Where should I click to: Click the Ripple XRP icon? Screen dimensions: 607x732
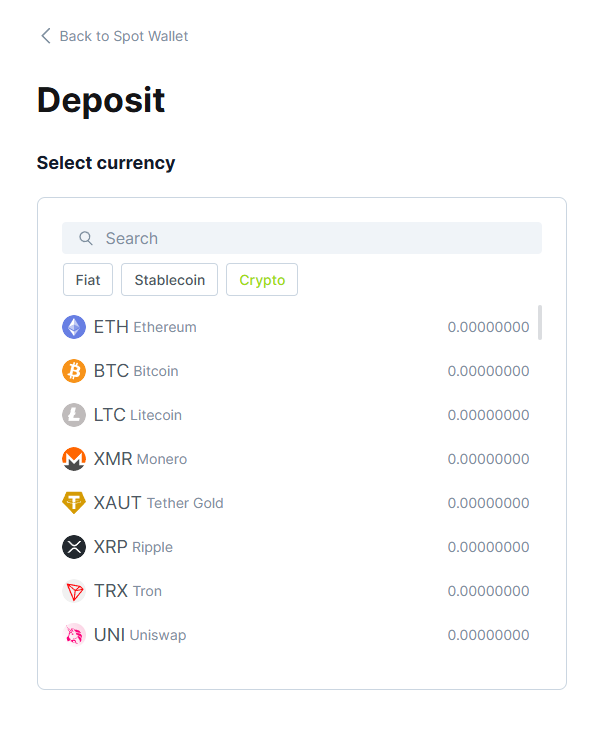(x=74, y=547)
